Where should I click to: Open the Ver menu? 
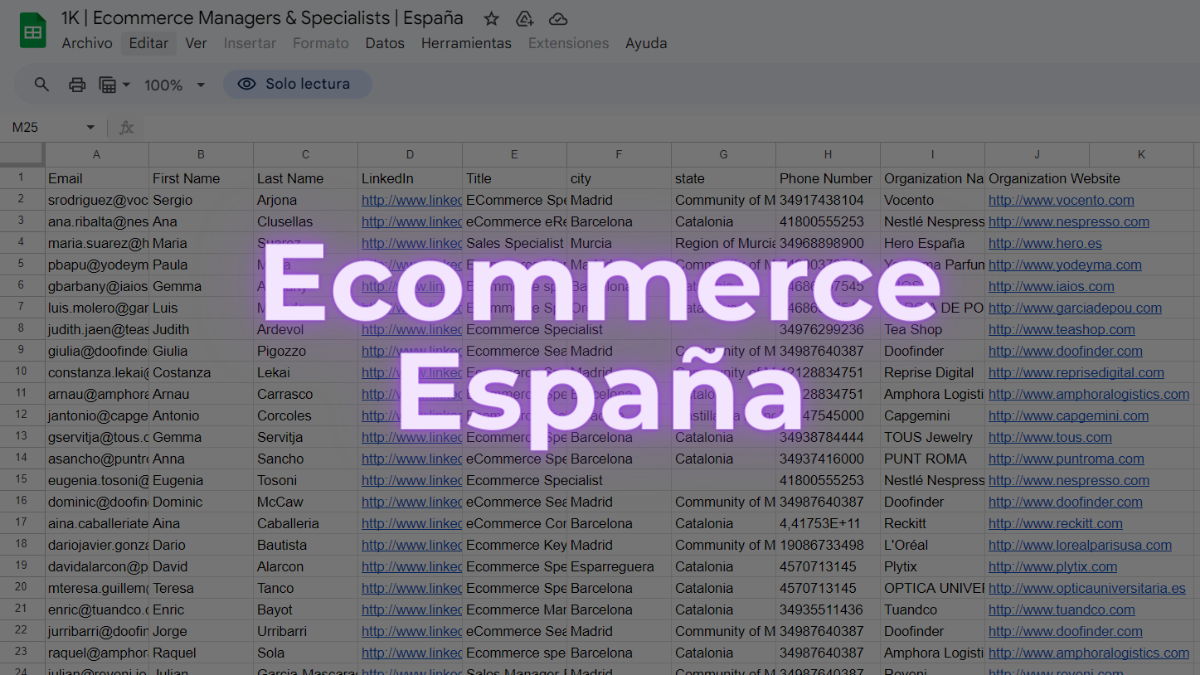196,43
